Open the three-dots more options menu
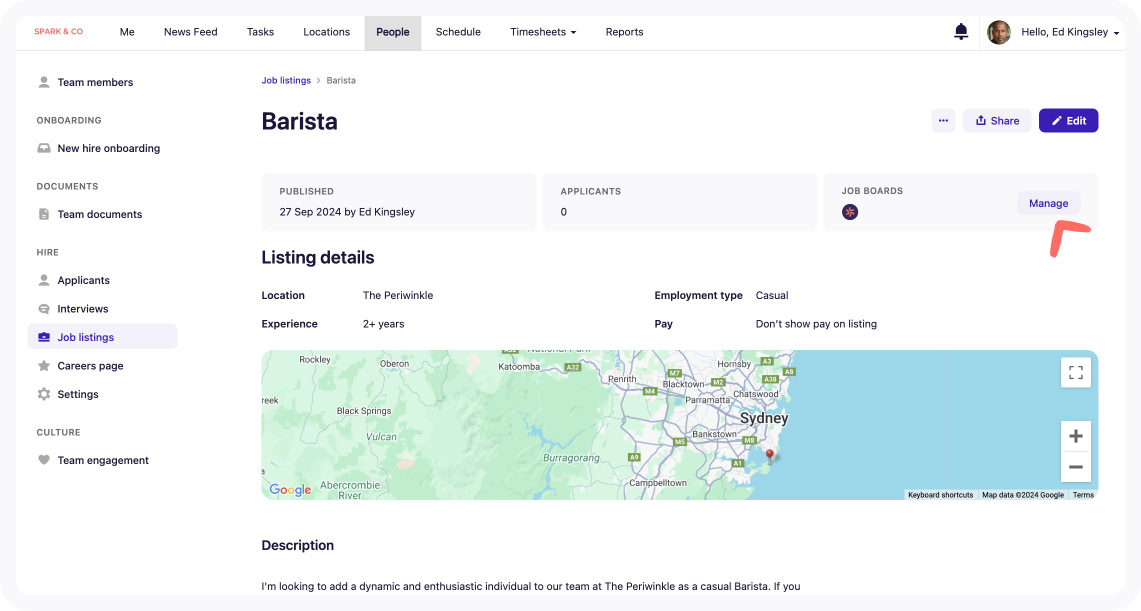Image resolution: width=1141 pixels, height=611 pixels. [943, 121]
